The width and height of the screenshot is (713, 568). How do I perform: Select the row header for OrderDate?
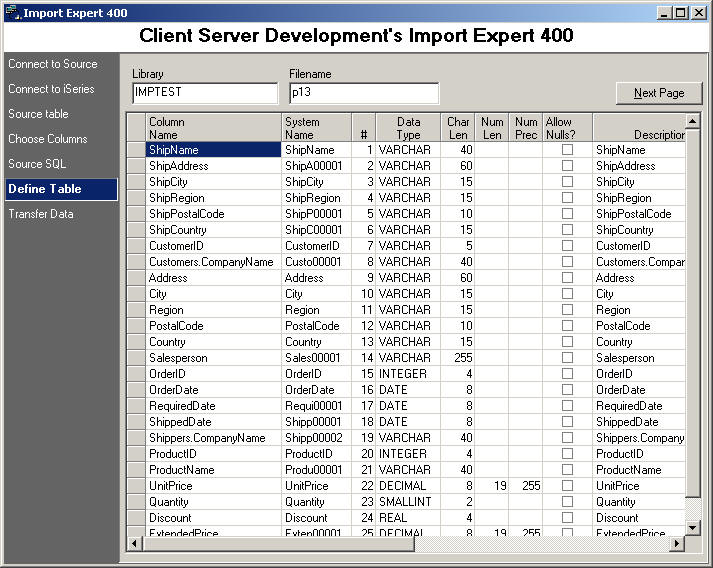click(136, 390)
